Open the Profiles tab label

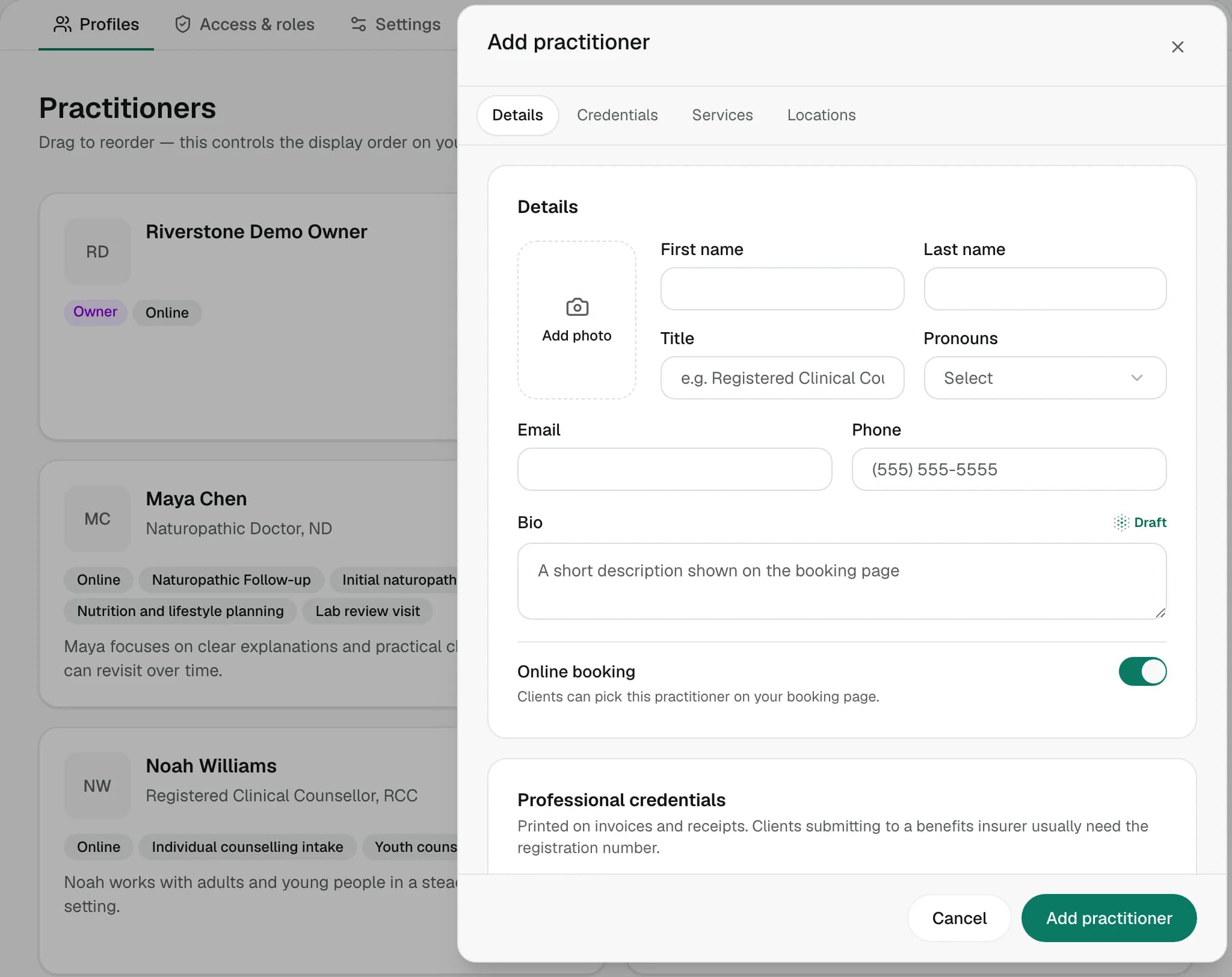[x=109, y=24]
